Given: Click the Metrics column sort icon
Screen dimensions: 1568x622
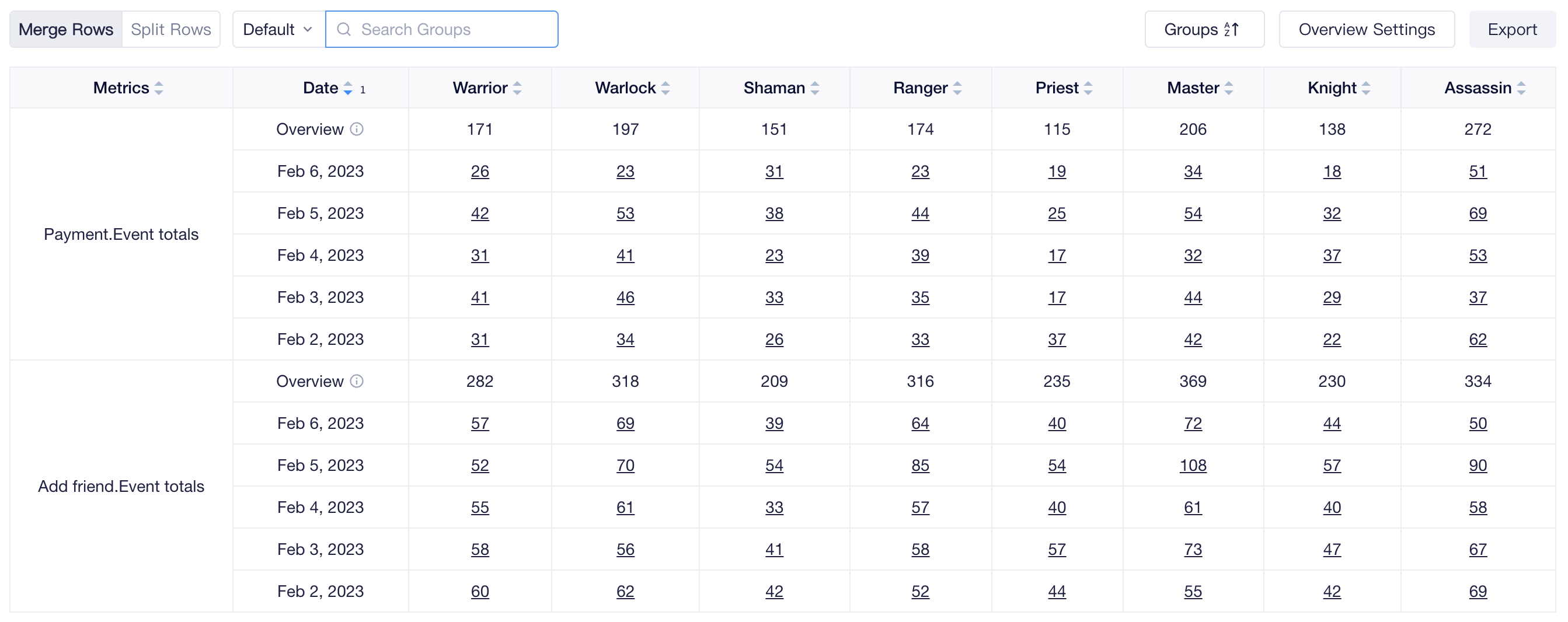Looking at the screenshot, I should [158, 88].
